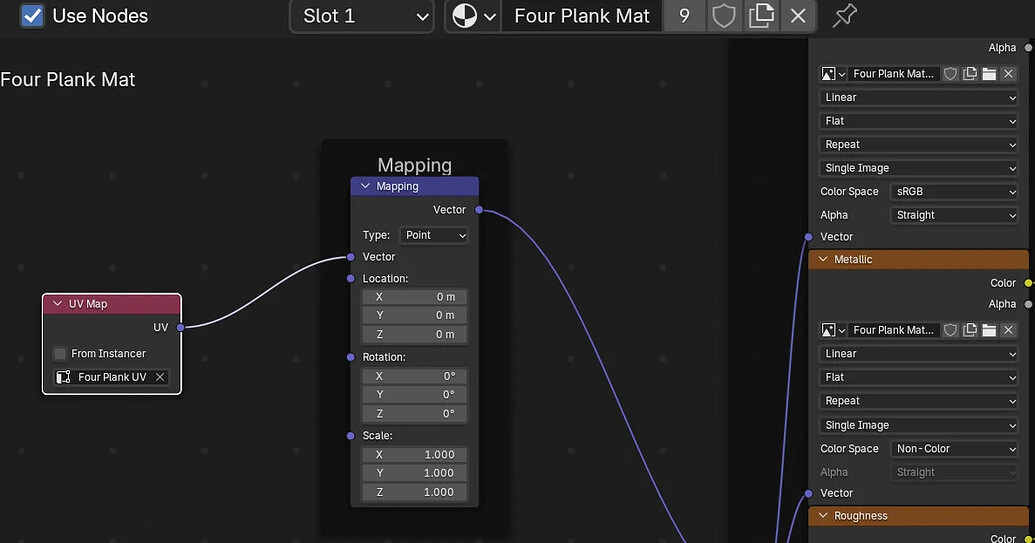Duplicate material with the new material icon

(x=761, y=16)
